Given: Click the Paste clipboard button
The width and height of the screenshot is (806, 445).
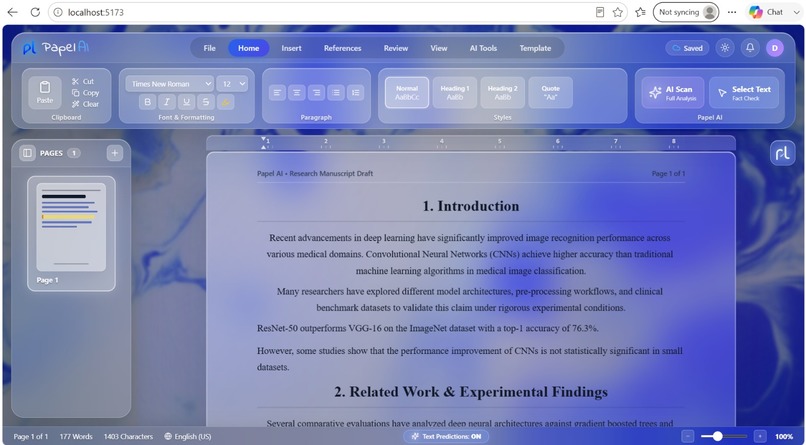Looking at the screenshot, I should (45, 92).
